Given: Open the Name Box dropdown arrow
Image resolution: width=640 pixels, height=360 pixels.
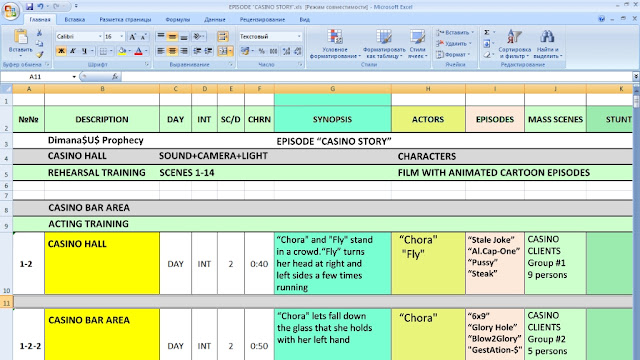Looking at the screenshot, I should tap(74, 77).
